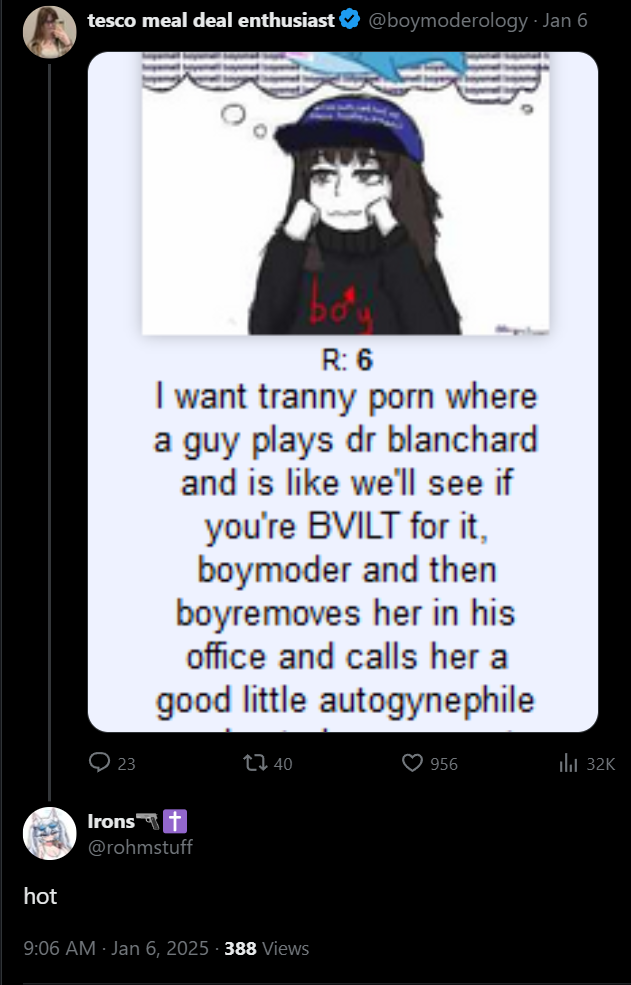
Task: Open the 9:06 AM · Jan 6, 2025 timestamp
Action: point(116,948)
